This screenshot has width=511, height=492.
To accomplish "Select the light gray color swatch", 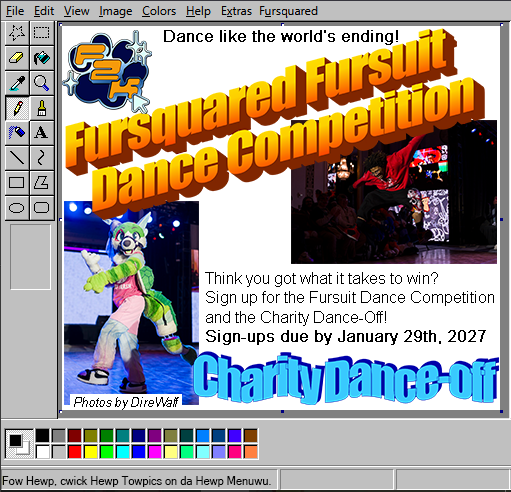I will point(59,452).
